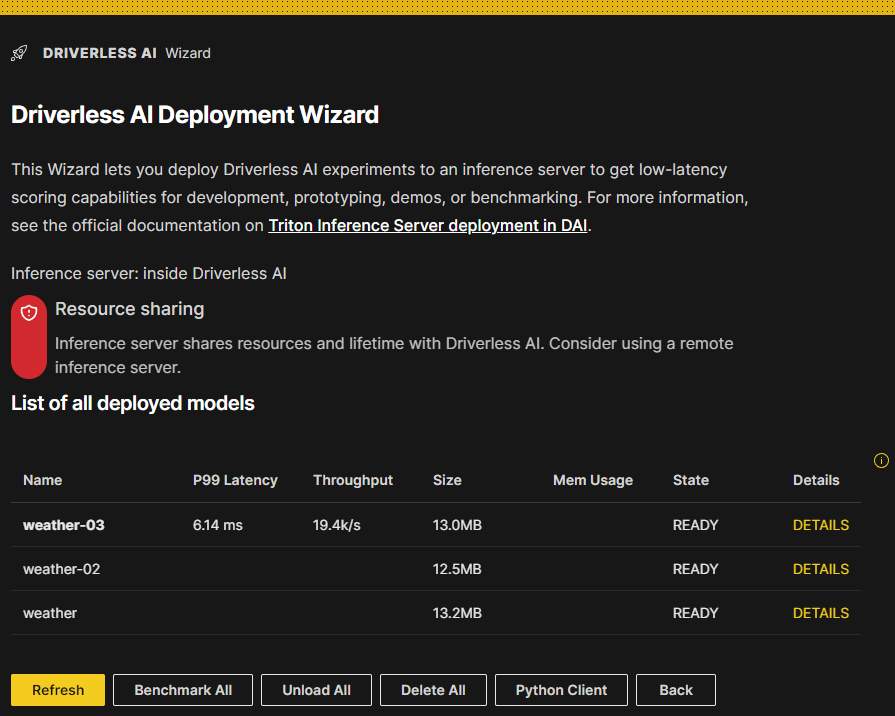The image size is (895, 716).
Task: Click the Back button
Action: pos(675,689)
